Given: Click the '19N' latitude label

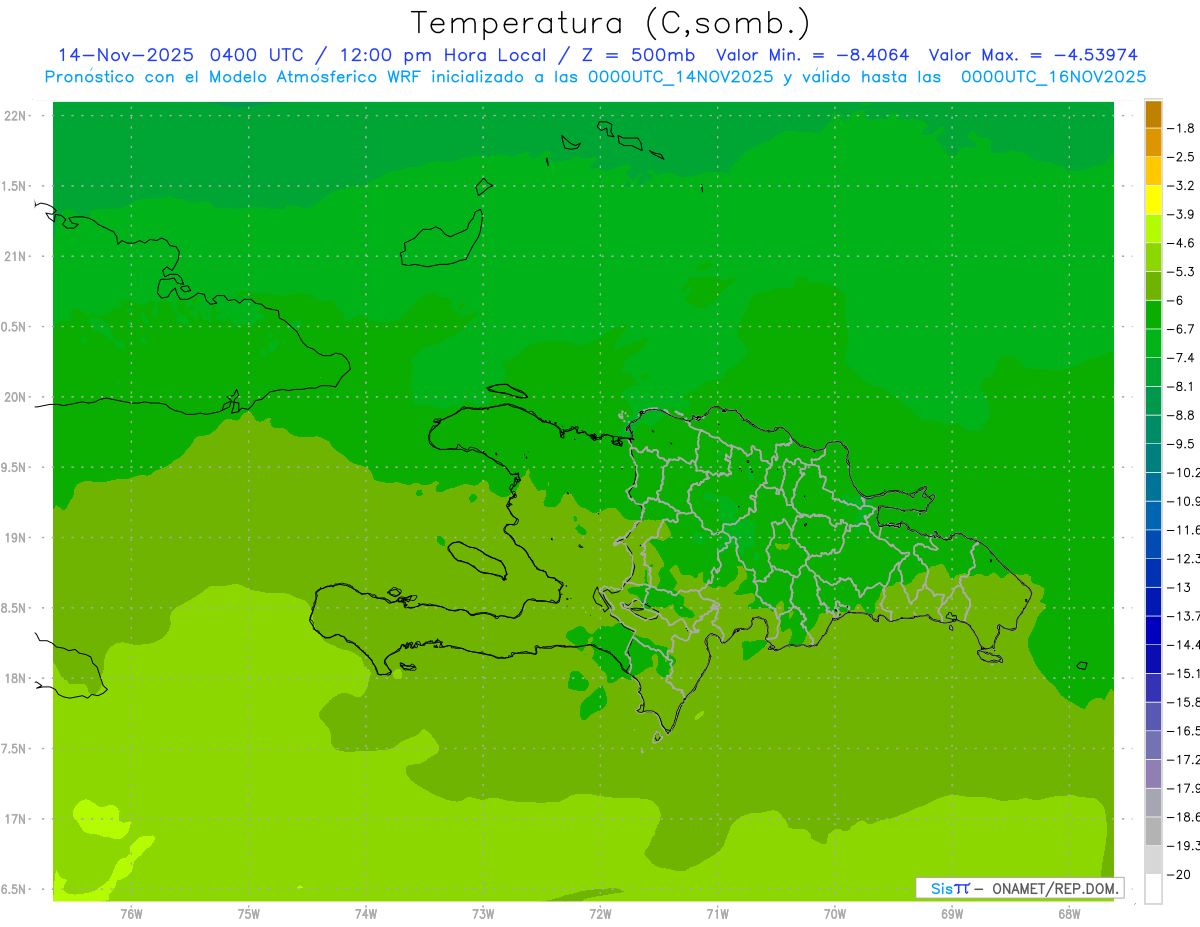Looking at the screenshot, I should click(16, 538).
